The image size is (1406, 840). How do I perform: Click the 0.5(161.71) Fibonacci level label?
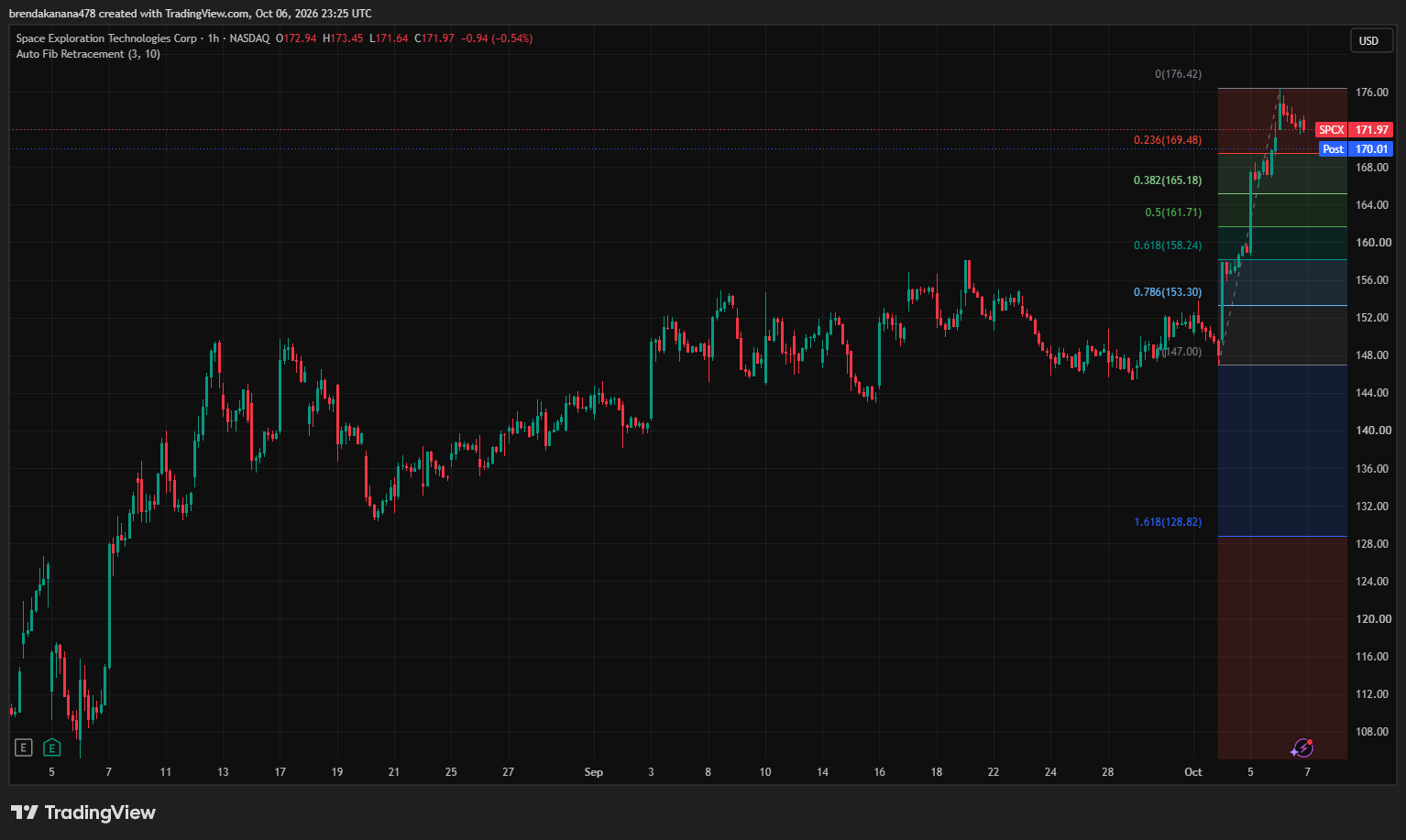[x=1173, y=213]
